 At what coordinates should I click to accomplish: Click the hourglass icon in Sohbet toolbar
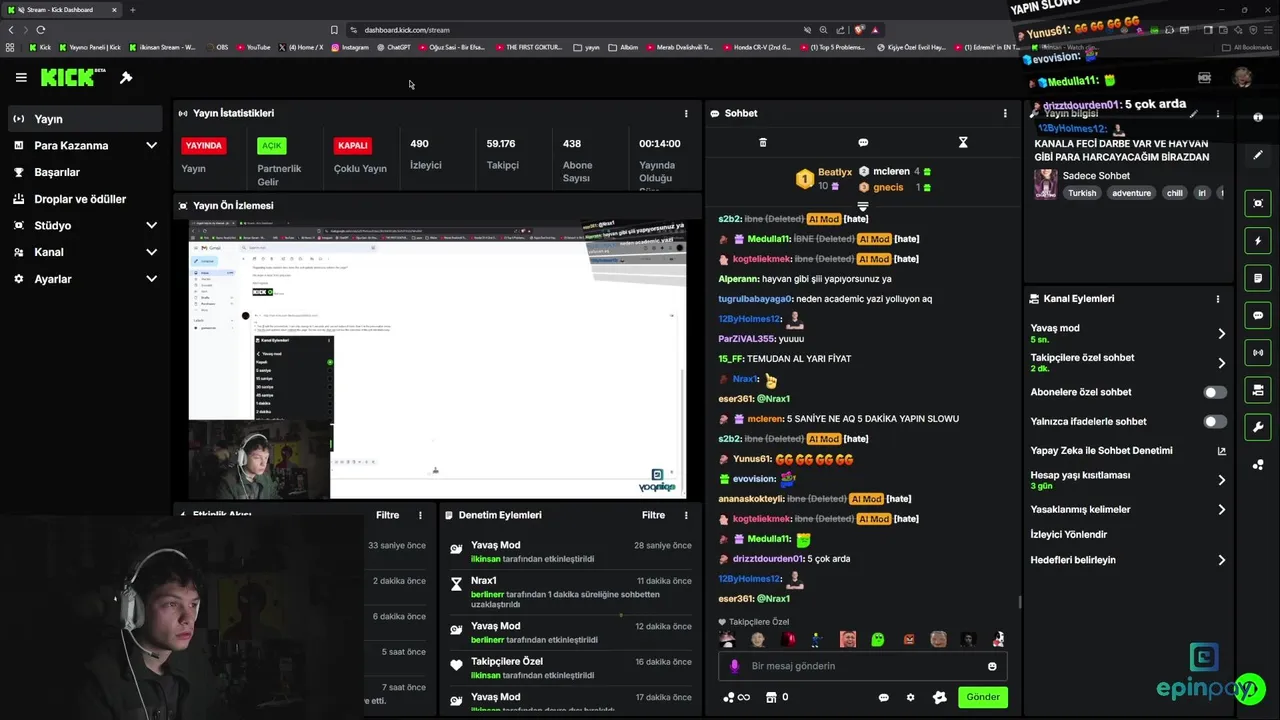pos(963,142)
